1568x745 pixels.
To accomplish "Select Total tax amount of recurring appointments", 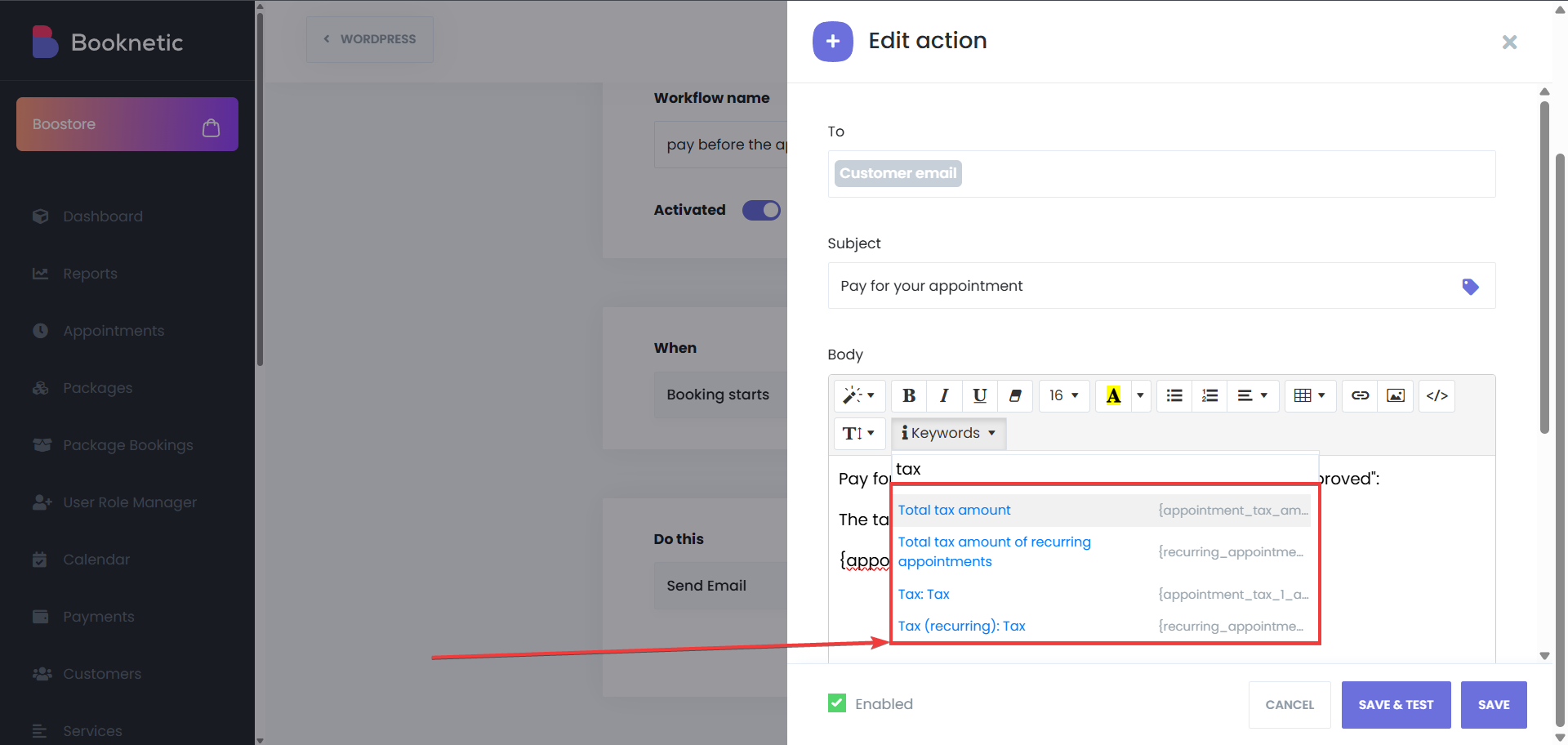I will point(1102,552).
